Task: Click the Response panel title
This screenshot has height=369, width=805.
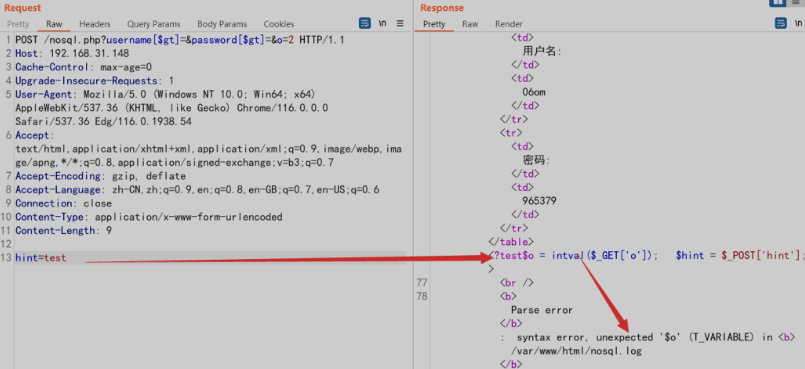Action: pos(442,8)
